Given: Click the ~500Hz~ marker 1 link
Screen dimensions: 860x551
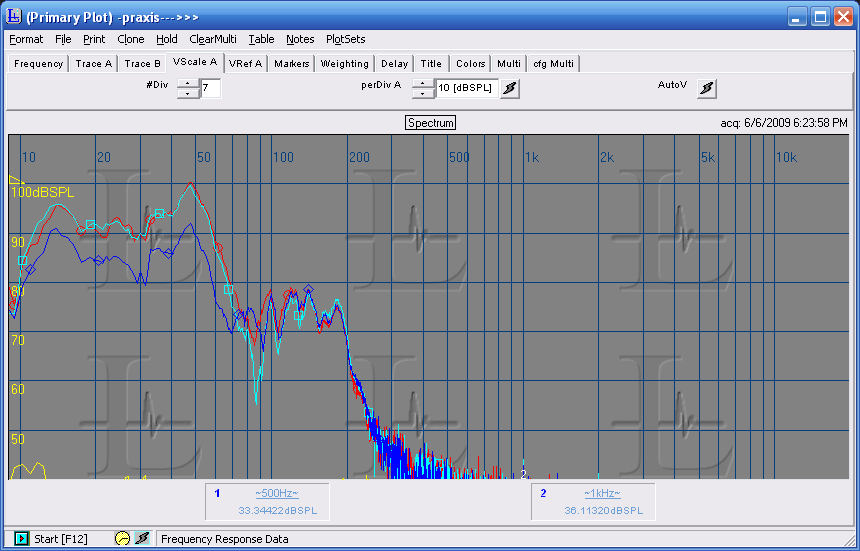Looking at the screenshot, I should point(276,493).
